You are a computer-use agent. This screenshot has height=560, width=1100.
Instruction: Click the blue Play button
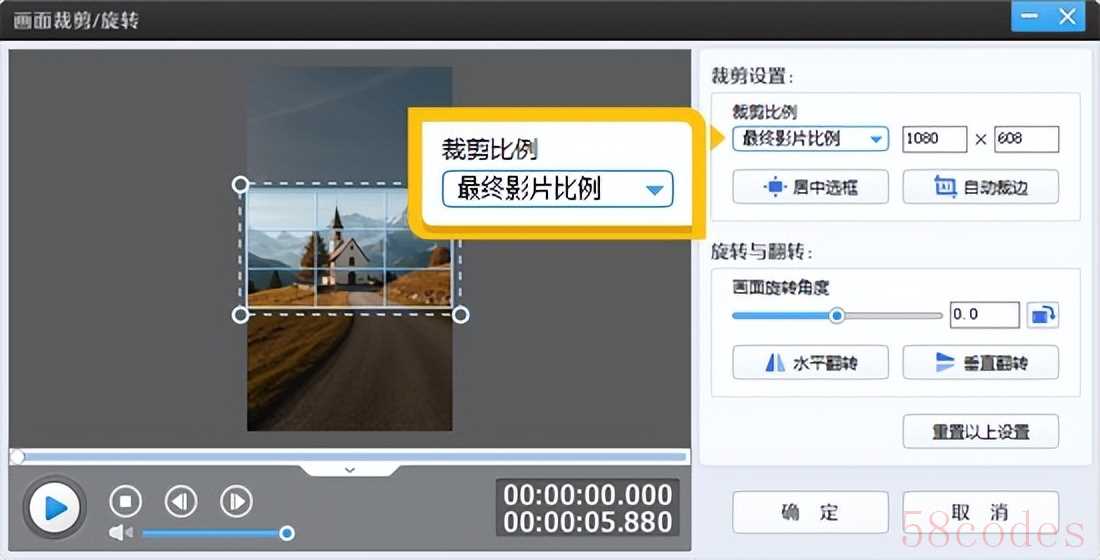[x=54, y=508]
